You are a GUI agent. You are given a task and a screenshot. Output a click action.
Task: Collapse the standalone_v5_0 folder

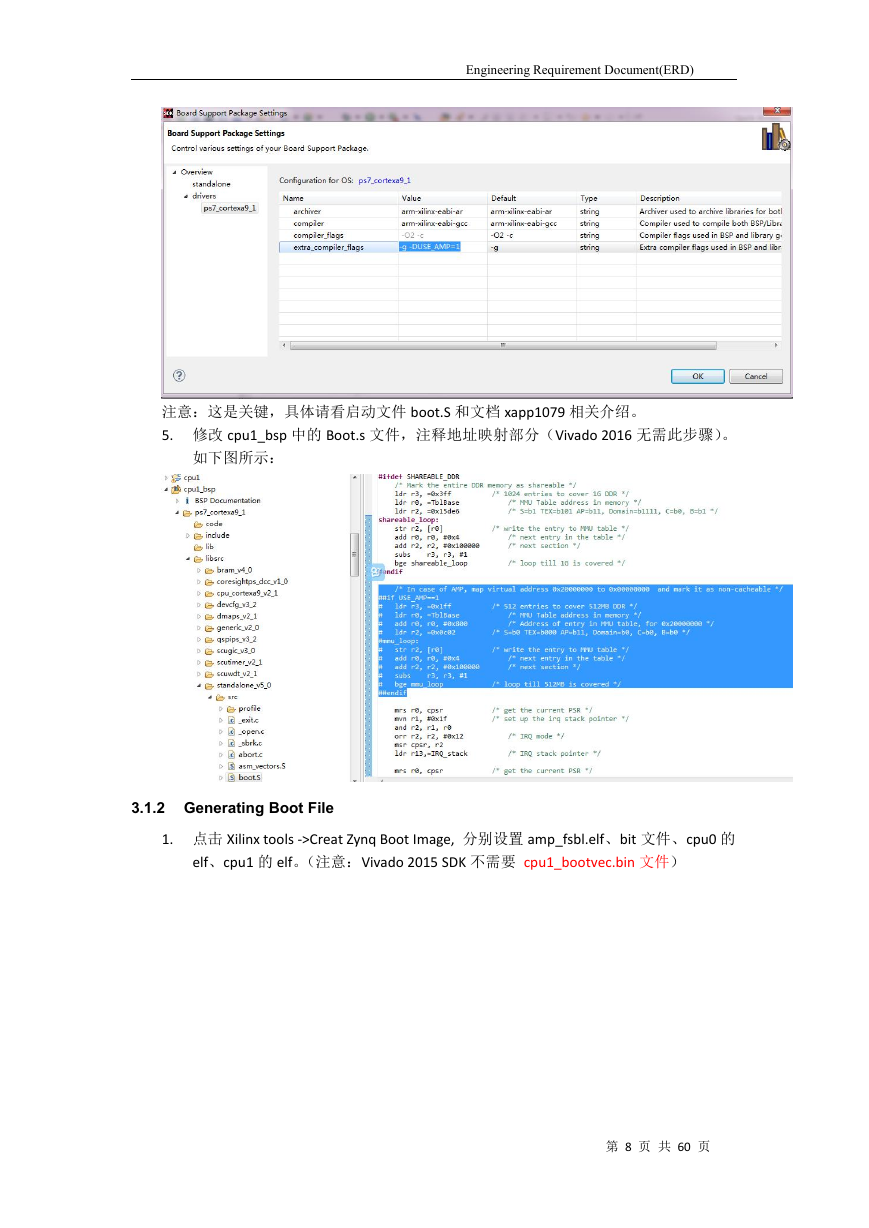point(199,685)
